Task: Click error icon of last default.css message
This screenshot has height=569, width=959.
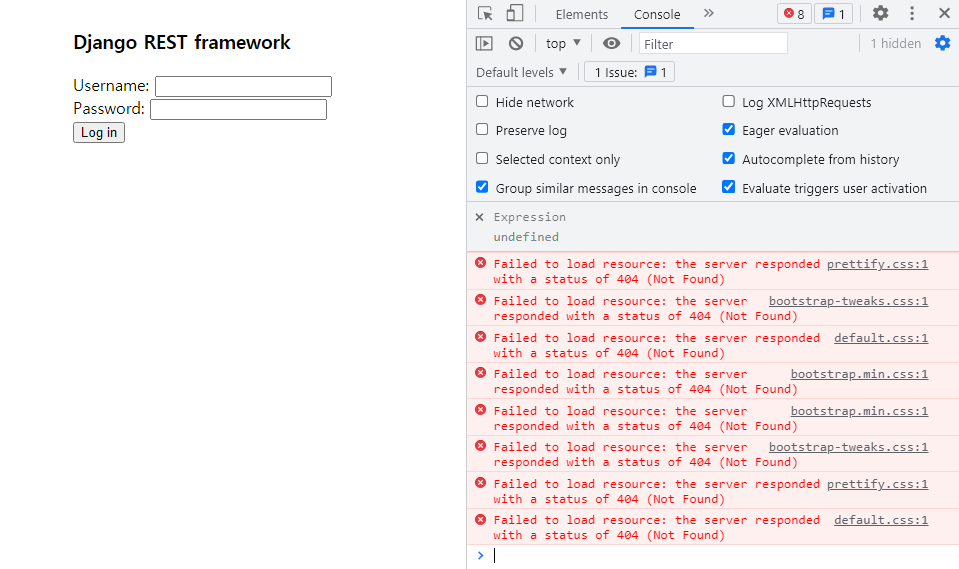Action: 481,519
